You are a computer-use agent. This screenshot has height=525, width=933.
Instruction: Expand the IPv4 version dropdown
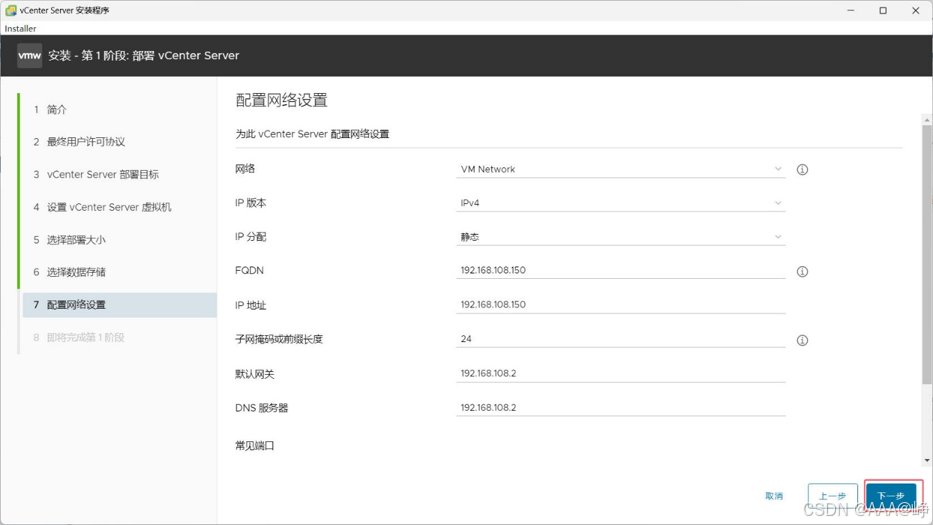pyautogui.click(x=621, y=203)
